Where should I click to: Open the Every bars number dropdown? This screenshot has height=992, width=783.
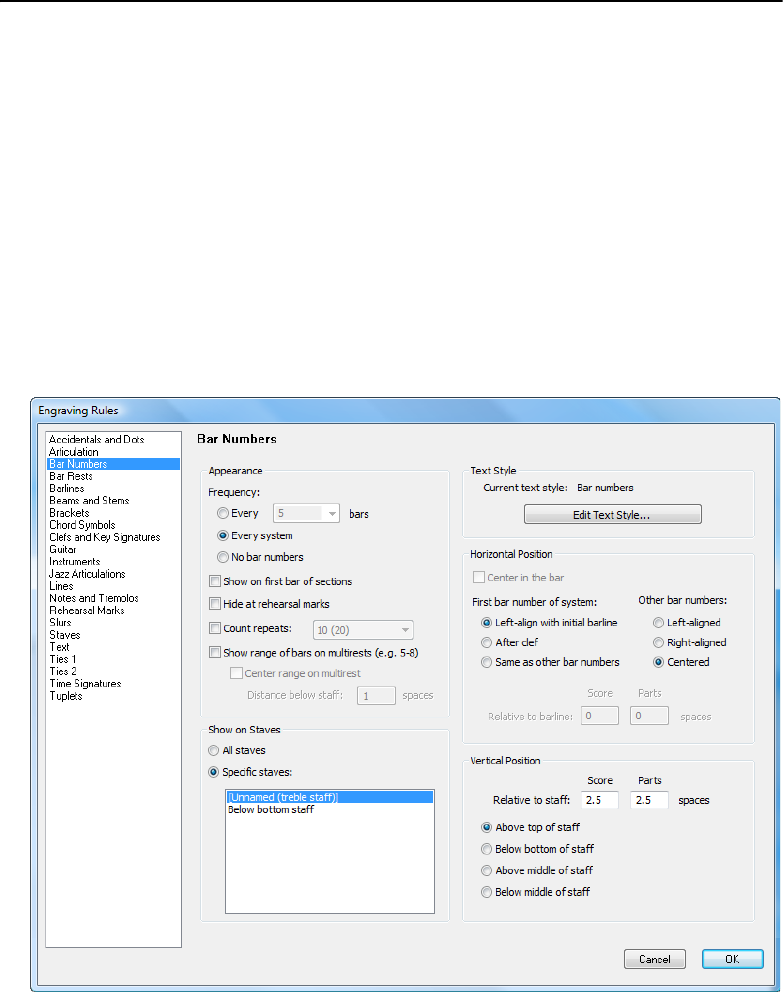point(307,513)
